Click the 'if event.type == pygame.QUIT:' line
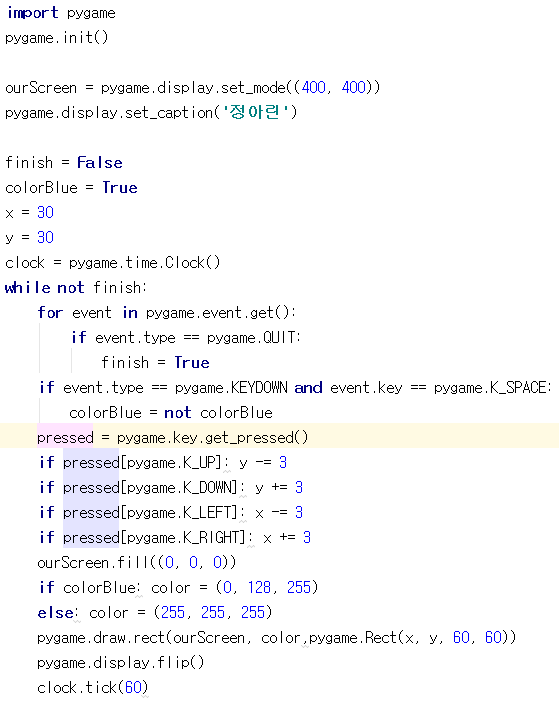 click(x=186, y=337)
